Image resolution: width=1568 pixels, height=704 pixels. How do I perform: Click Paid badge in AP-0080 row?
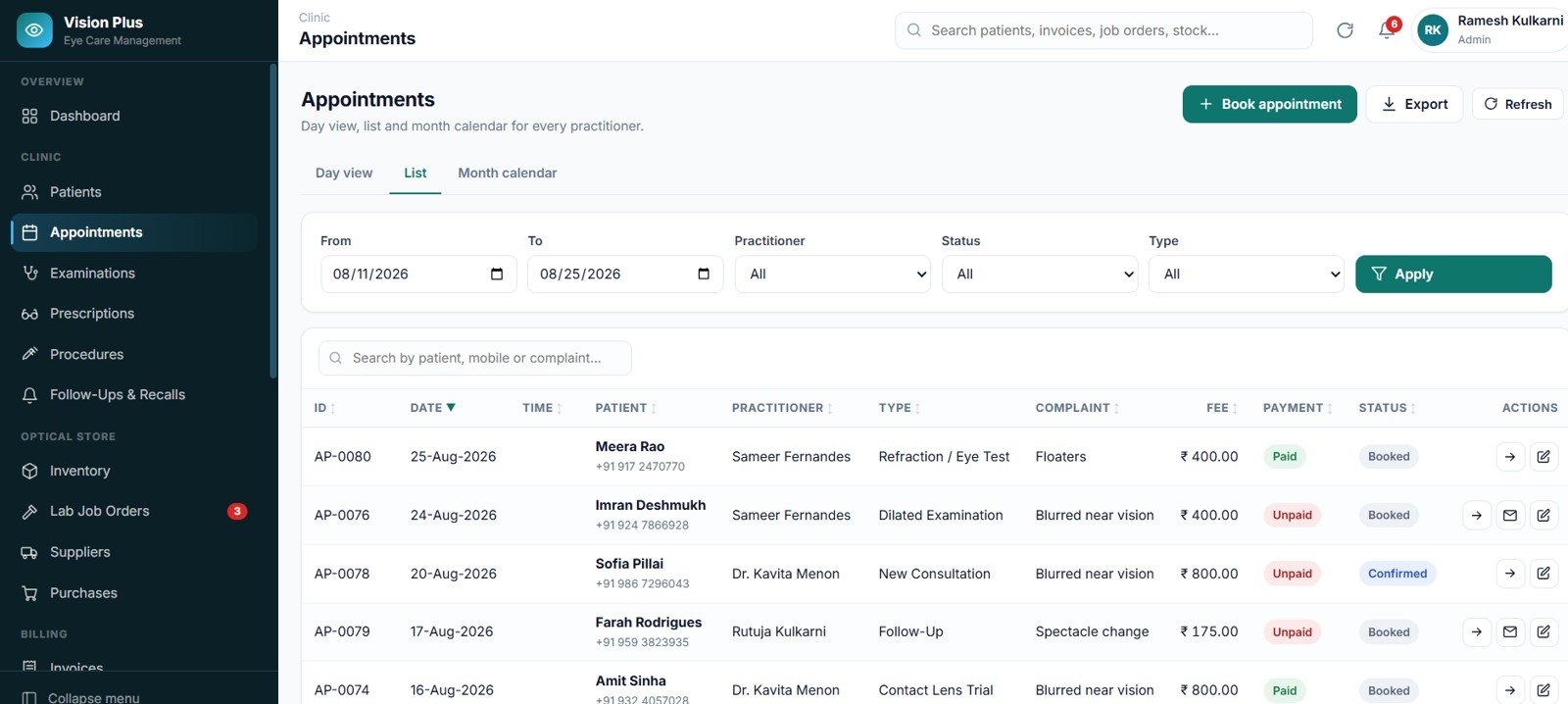(1285, 457)
